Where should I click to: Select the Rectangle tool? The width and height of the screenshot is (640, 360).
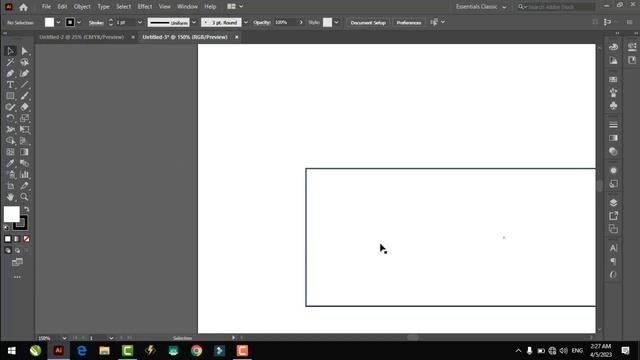[10, 96]
